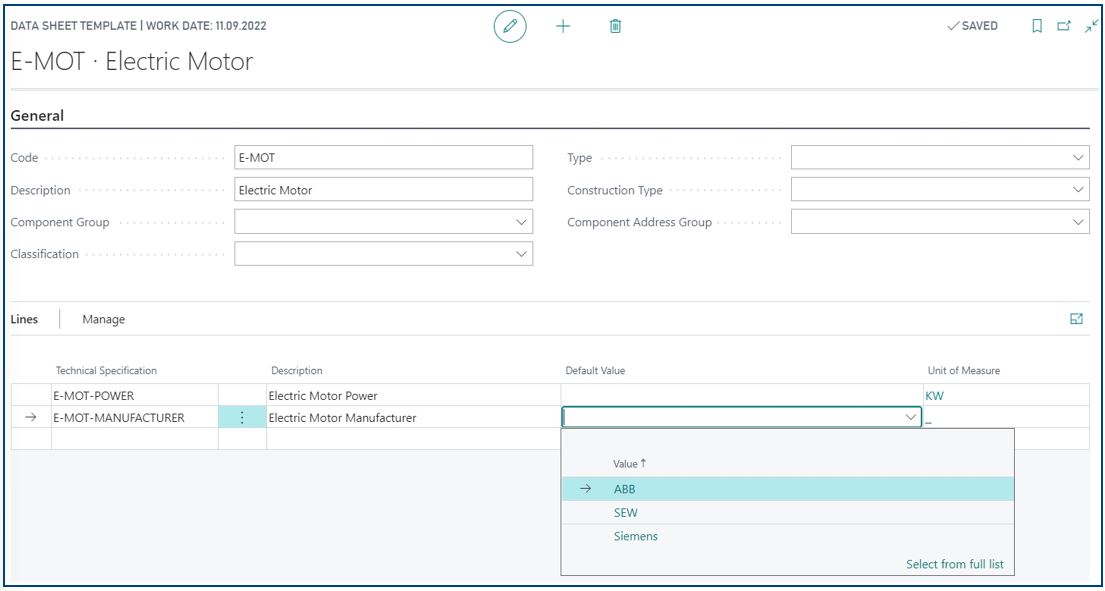Select the E-MOT-POWER technical specification cell
This screenshot has width=1105, height=591.
pyautogui.click(x=135, y=396)
